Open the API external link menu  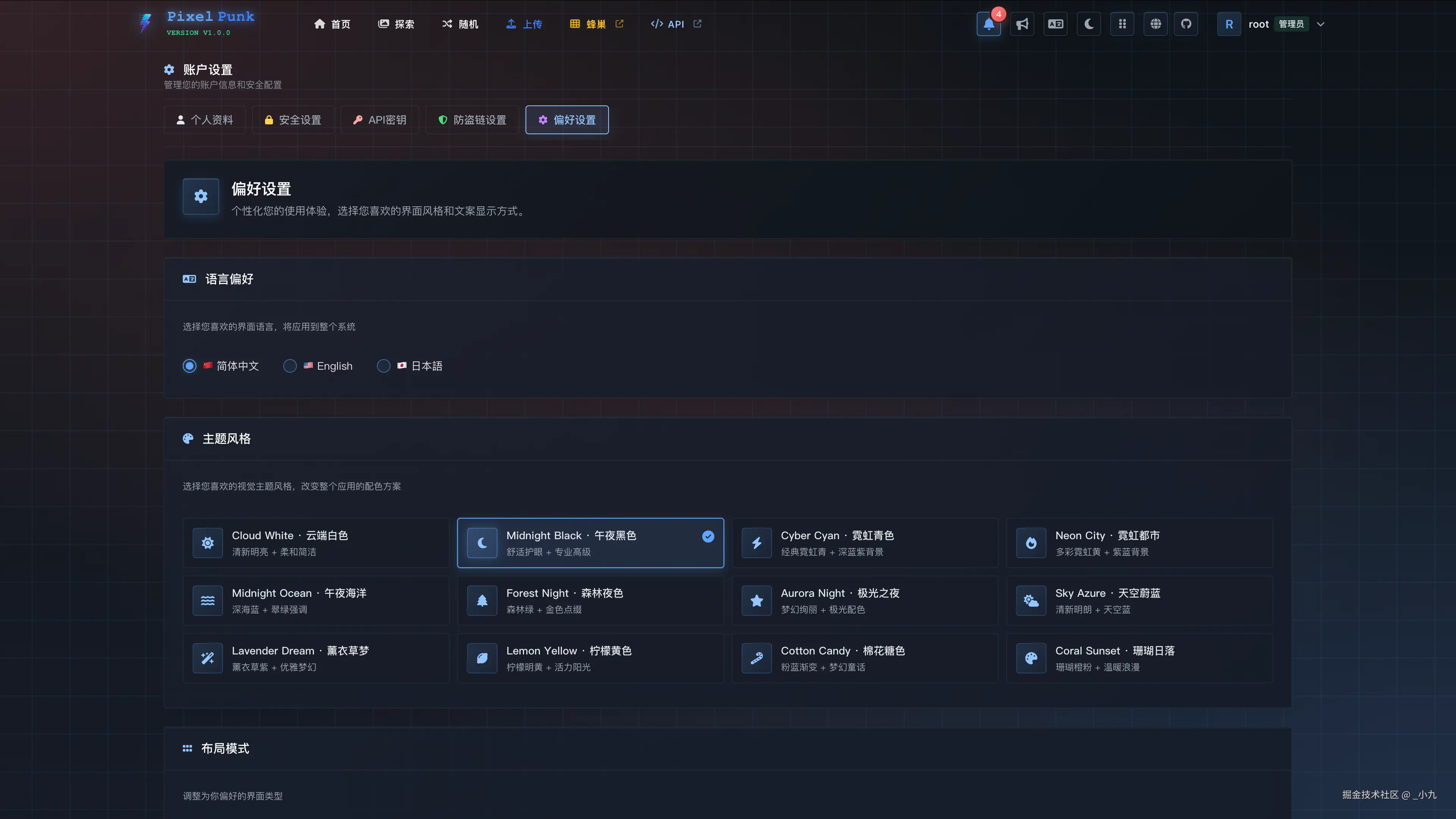pyautogui.click(x=675, y=24)
